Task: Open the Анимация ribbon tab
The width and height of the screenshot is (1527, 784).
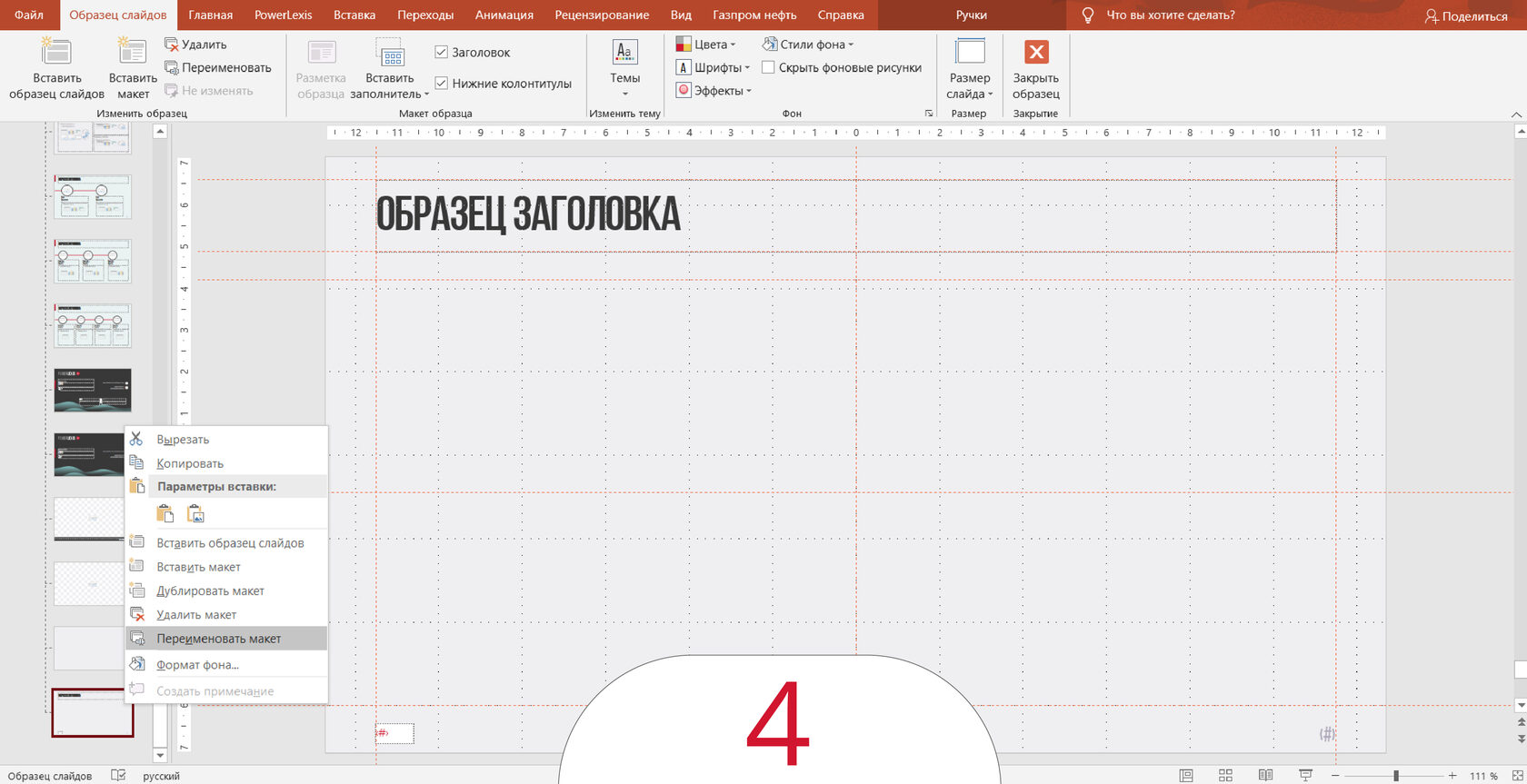Action: 504,15
